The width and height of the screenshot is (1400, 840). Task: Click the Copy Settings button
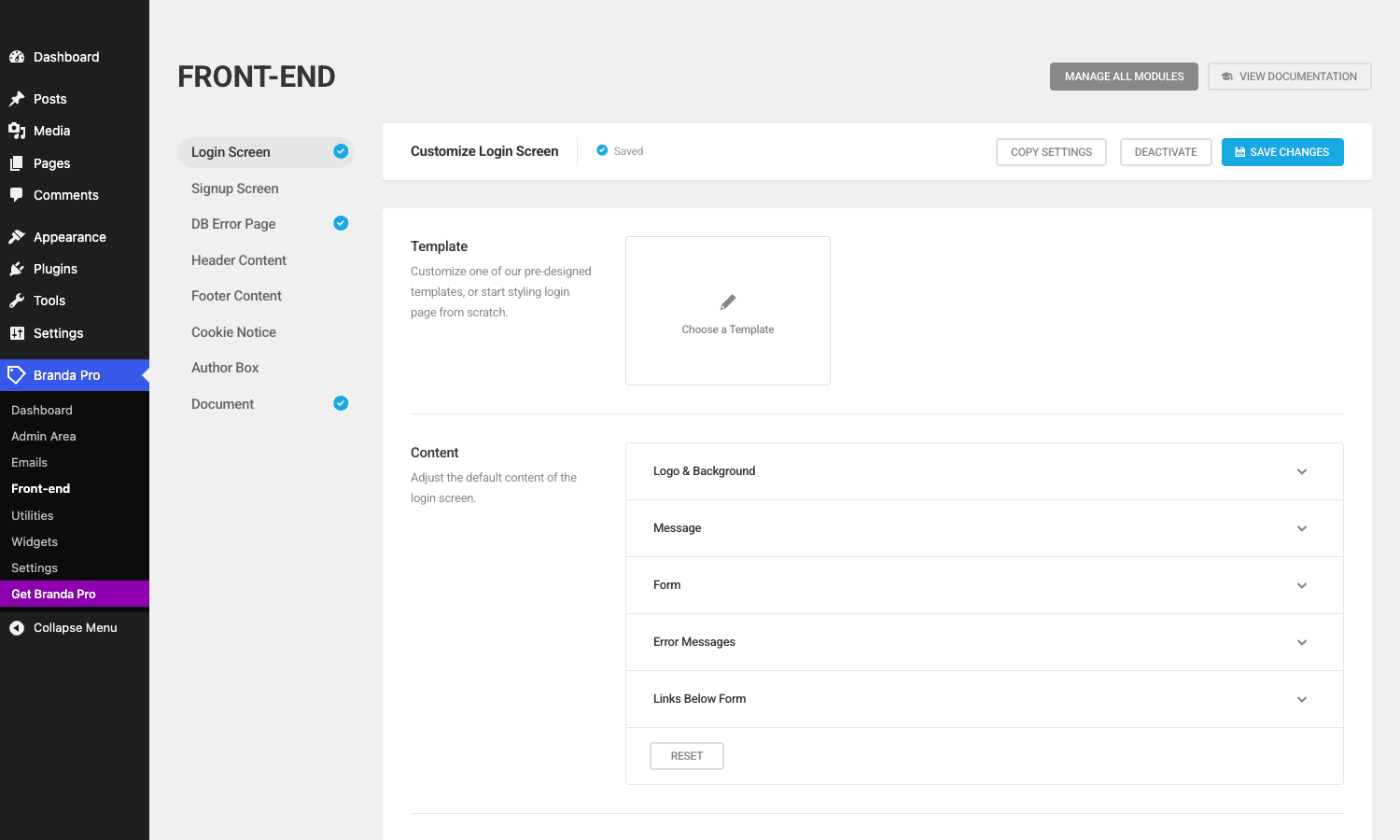click(x=1051, y=152)
